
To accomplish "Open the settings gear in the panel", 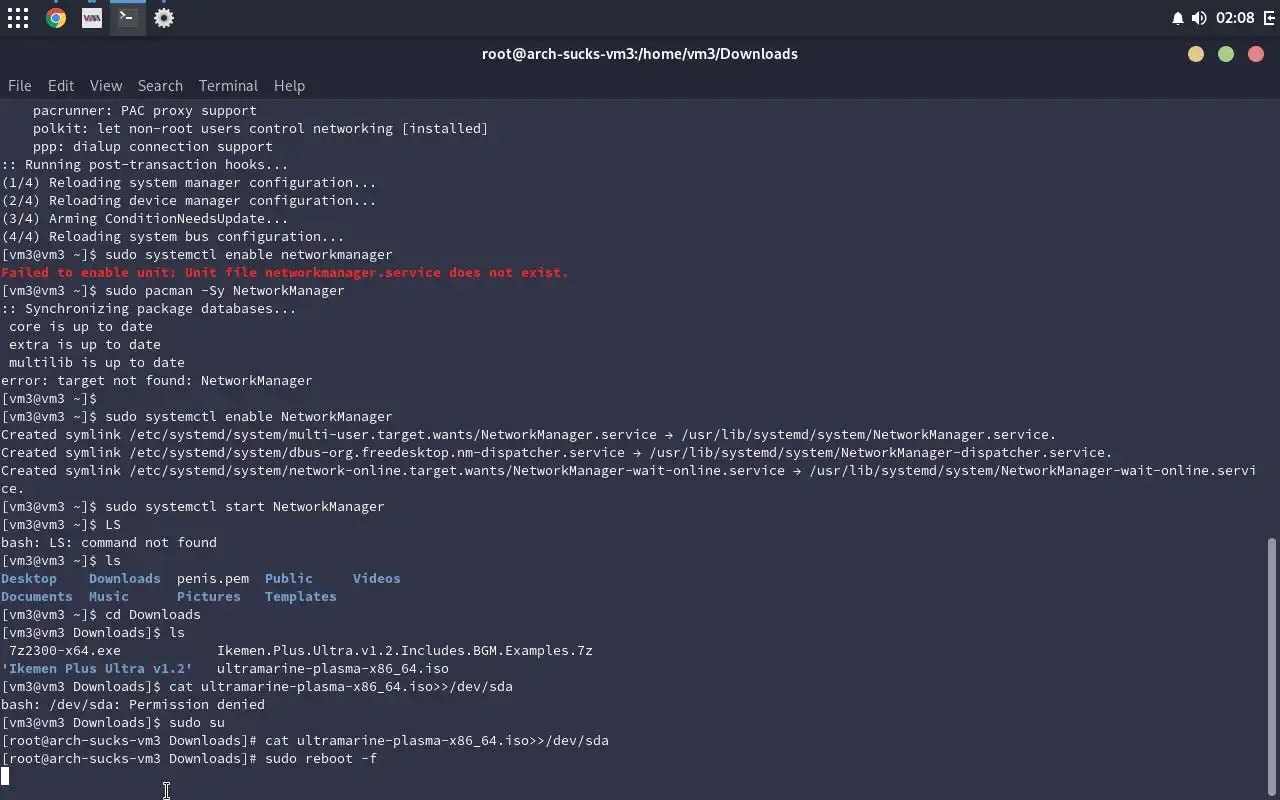I will coord(164,18).
